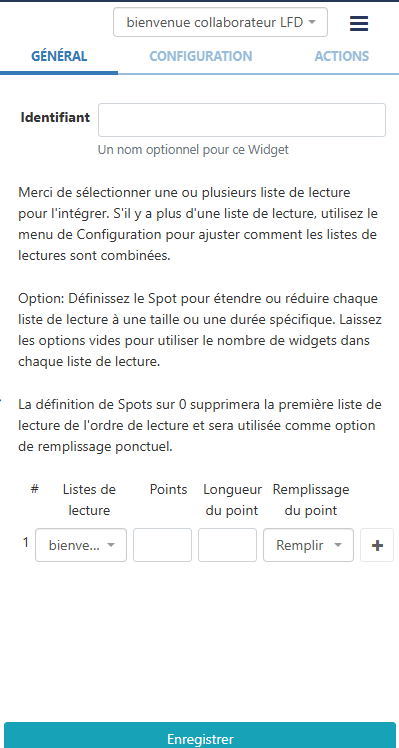Click the row number 1 in the table
The image size is (399, 748).
pos(26,542)
